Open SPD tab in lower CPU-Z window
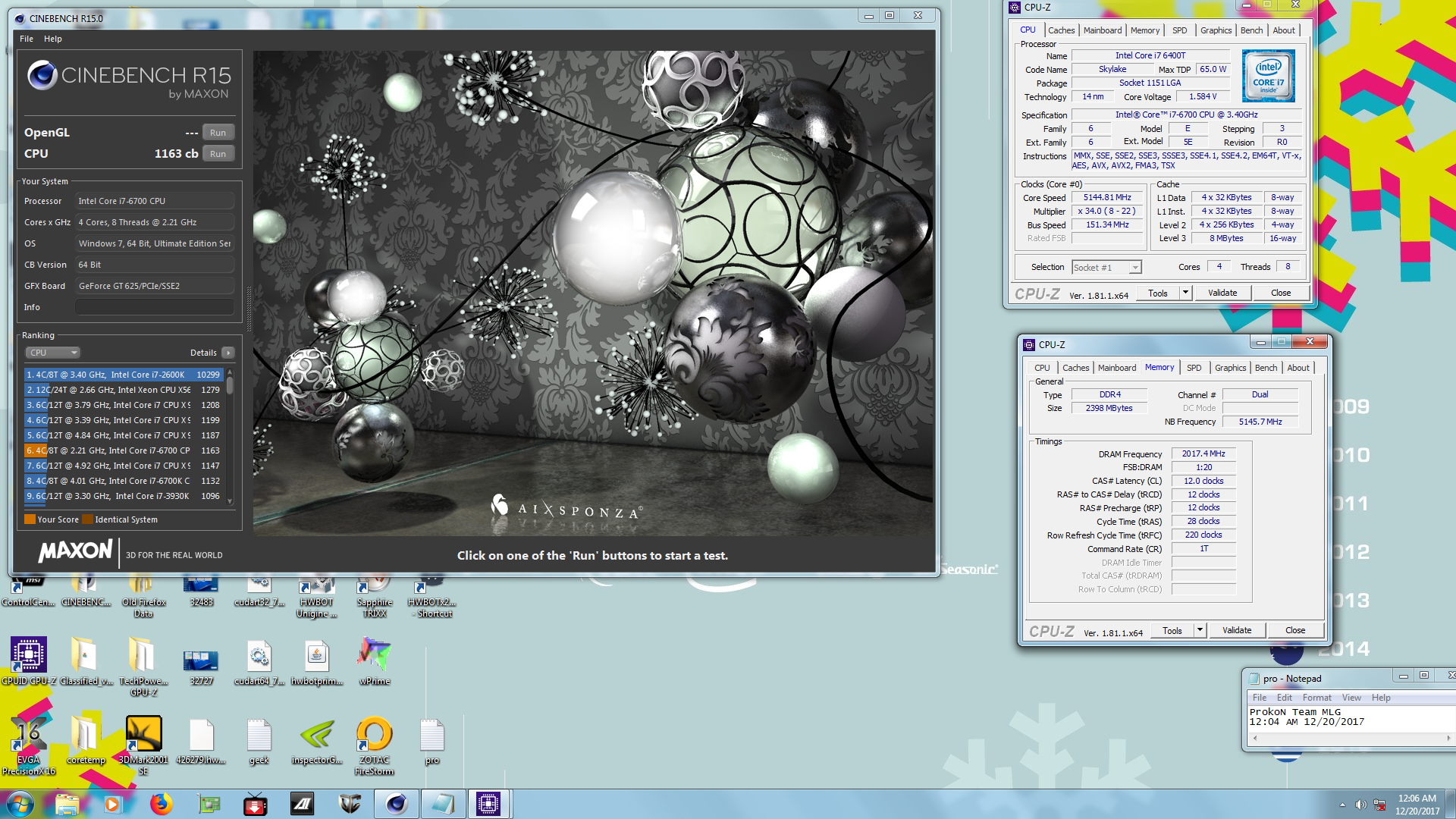Screen dimensions: 1456x819 [1194, 368]
